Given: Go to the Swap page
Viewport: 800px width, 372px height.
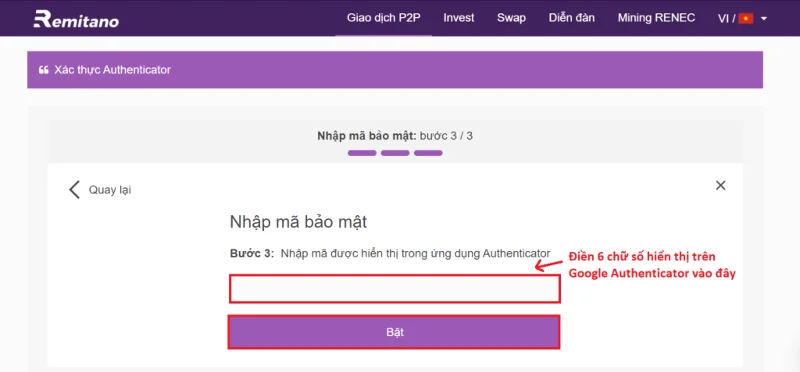Looking at the screenshot, I should click(x=511, y=18).
